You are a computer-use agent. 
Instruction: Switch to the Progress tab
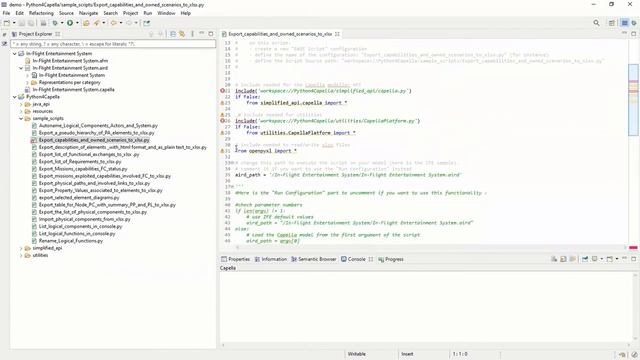[391, 259]
